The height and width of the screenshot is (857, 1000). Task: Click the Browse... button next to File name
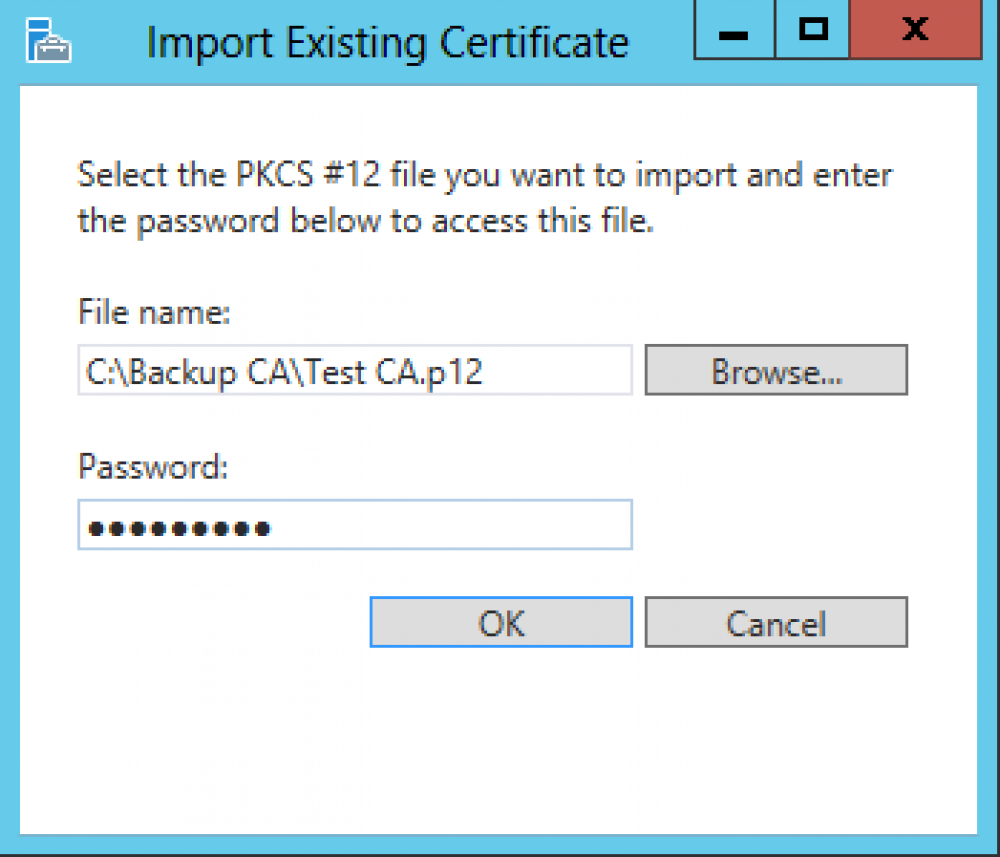pyautogui.click(x=776, y=370)
